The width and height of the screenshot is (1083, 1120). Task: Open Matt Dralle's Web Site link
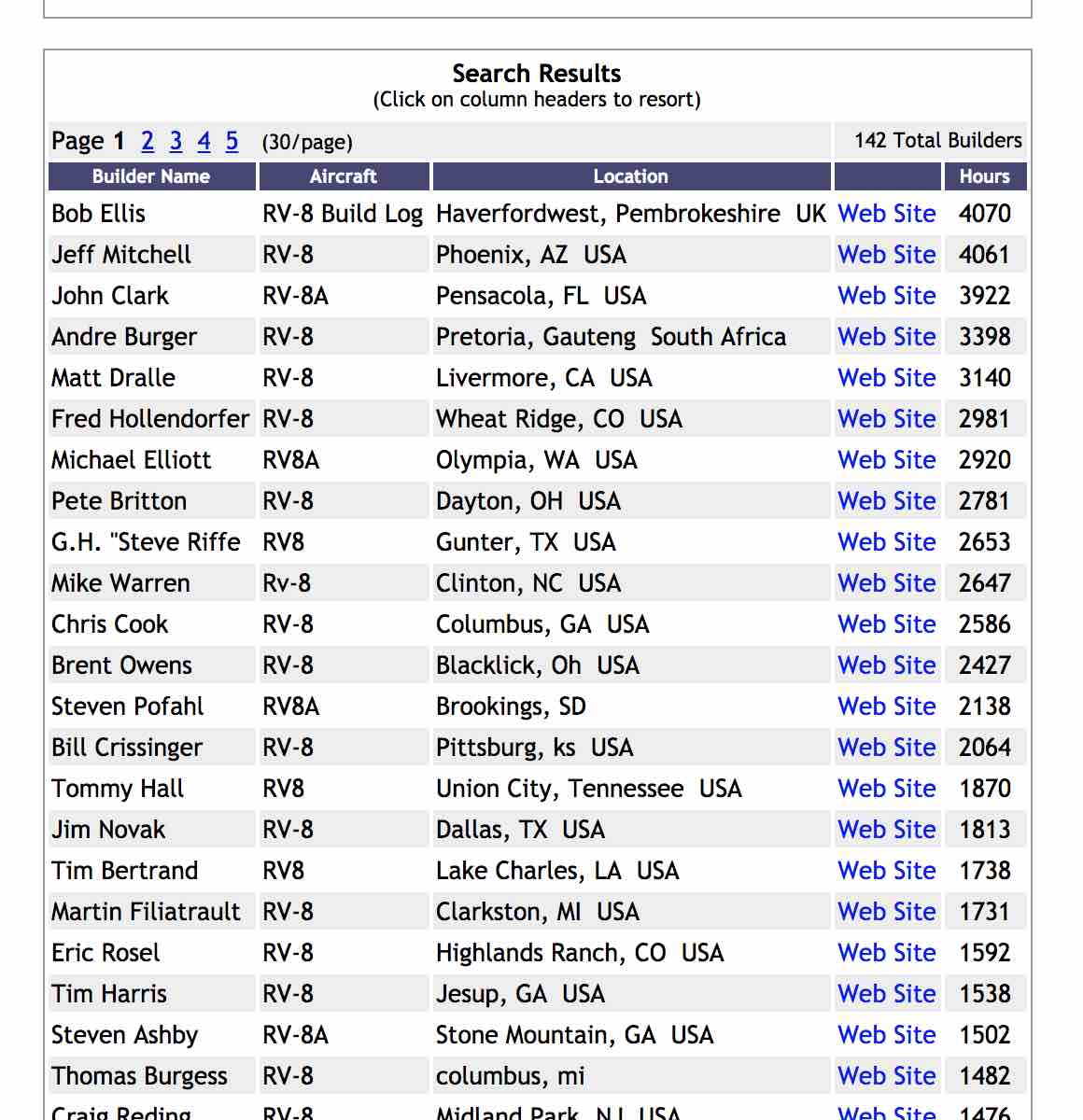[x=887, y=378]
